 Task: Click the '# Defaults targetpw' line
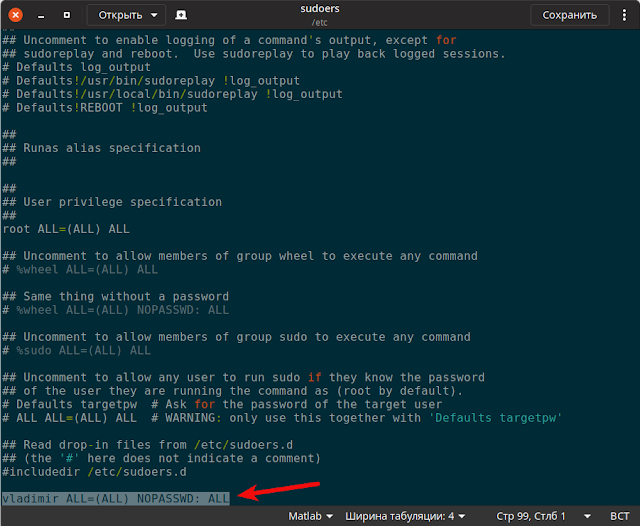tap(222, 404)
